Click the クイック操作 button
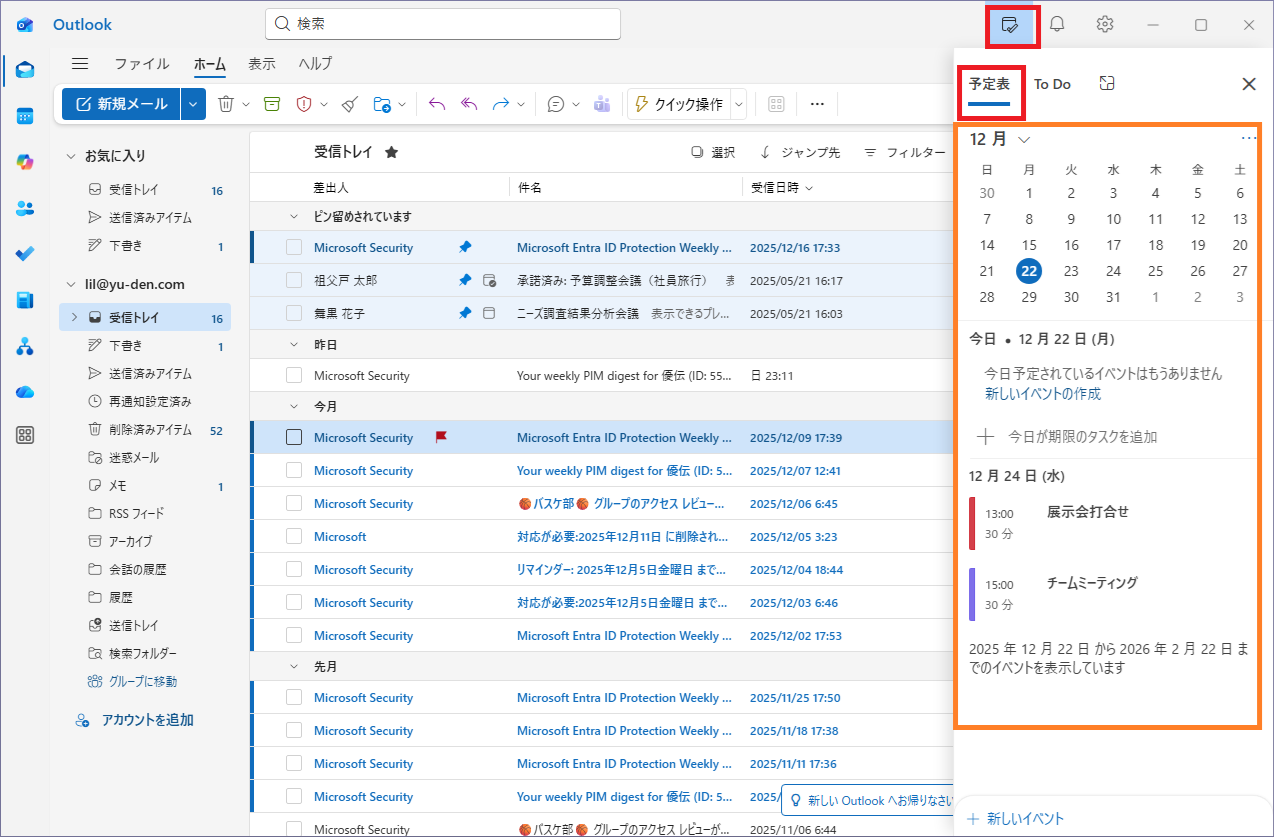Viewport: 1274px width, 837px height. (x=678, y=104)
